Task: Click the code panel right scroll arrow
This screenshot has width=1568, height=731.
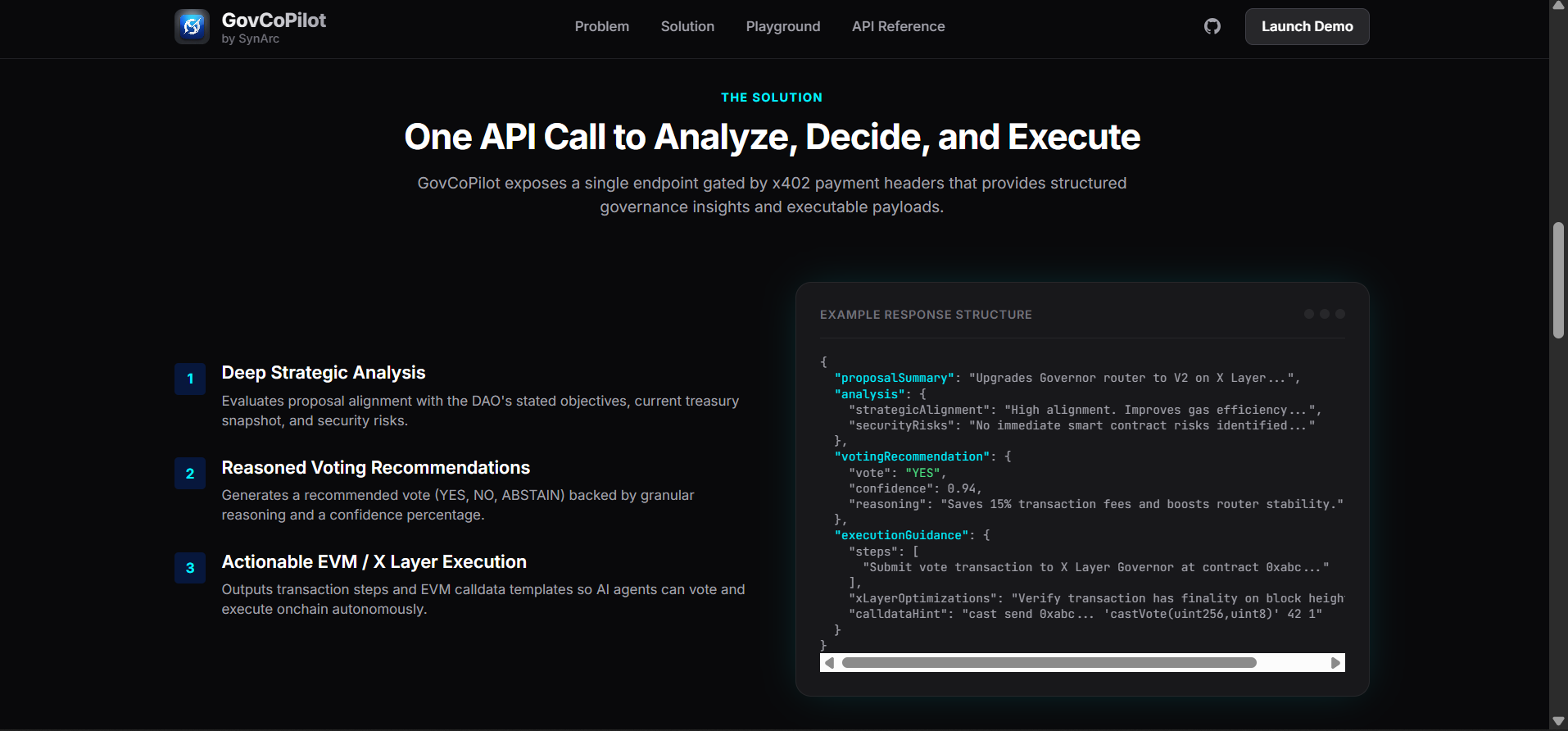Action: click(1336, 663)
